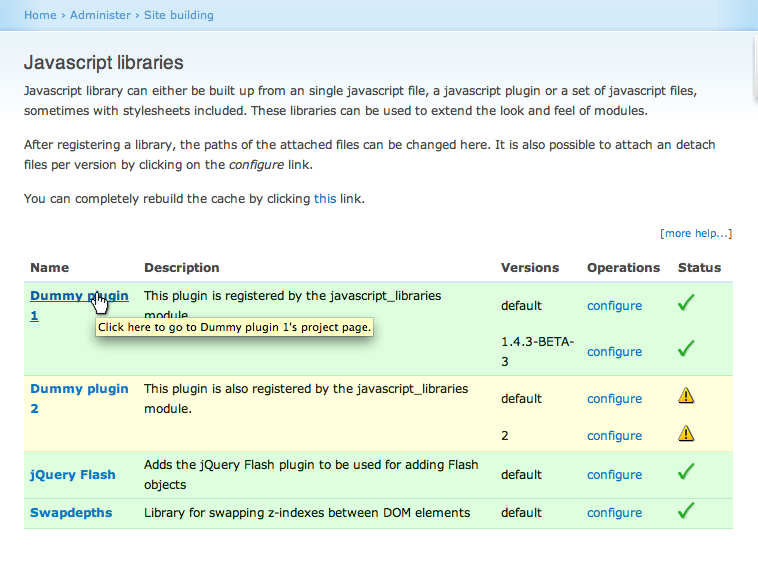758x569 pixels.
Task: Click the jQuery Flash description text
Action: [x=311, y=475]
